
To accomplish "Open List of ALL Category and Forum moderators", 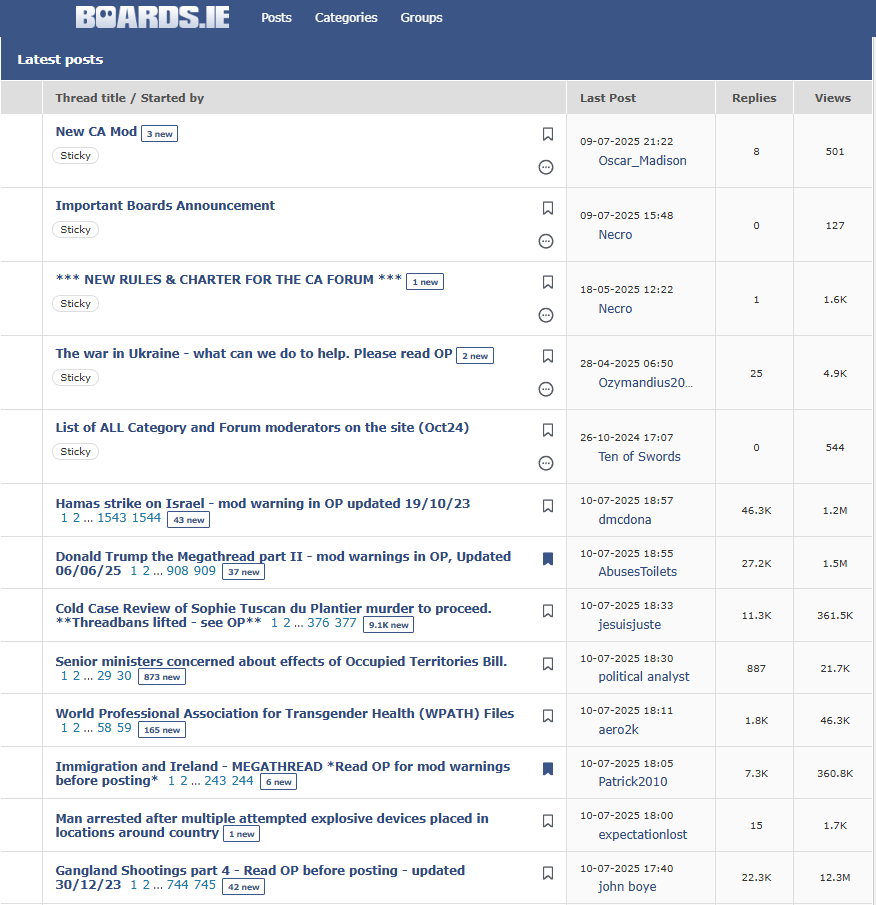I will coord(262,428).
